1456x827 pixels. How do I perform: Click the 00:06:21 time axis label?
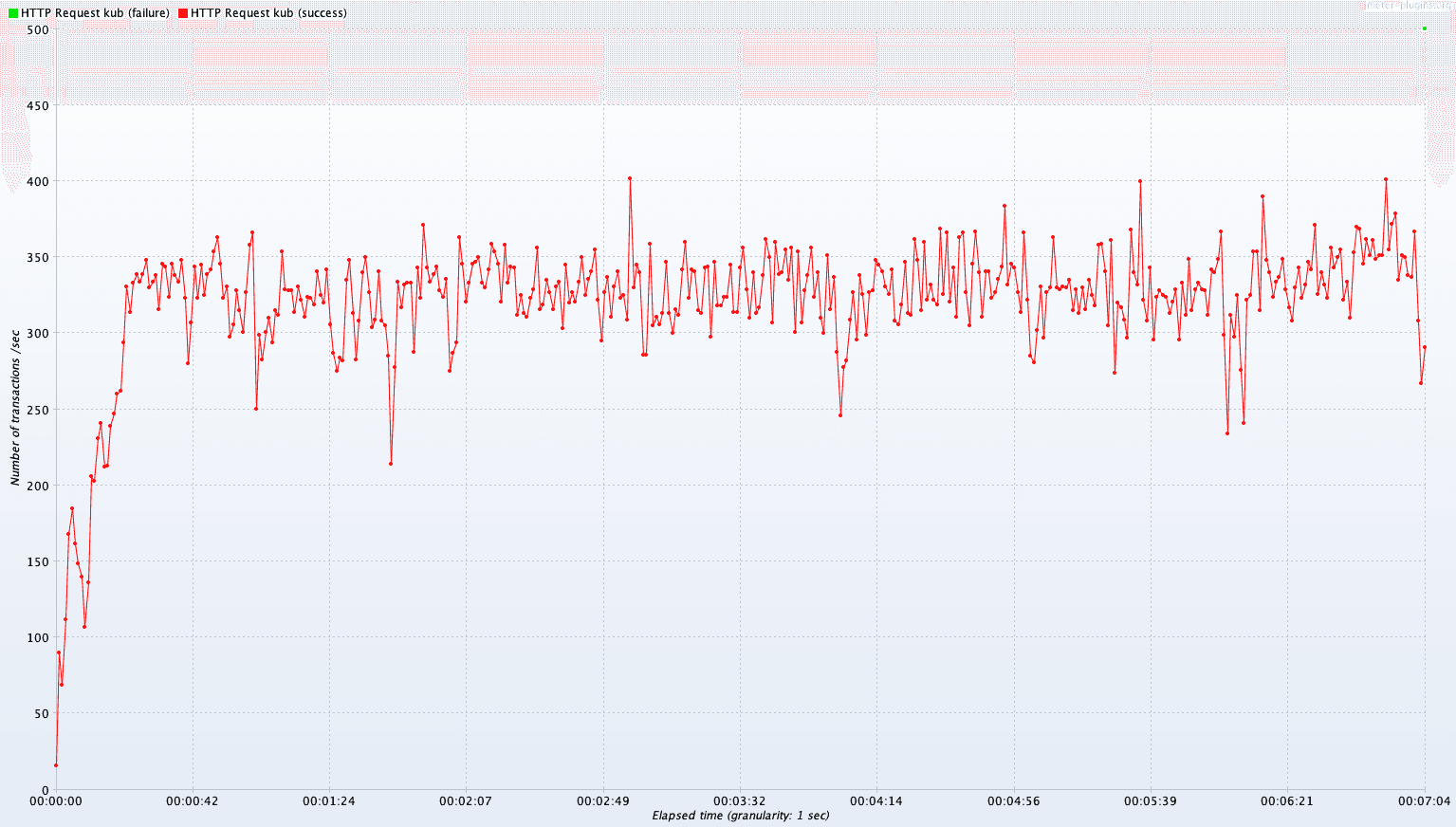(1287, 801)
